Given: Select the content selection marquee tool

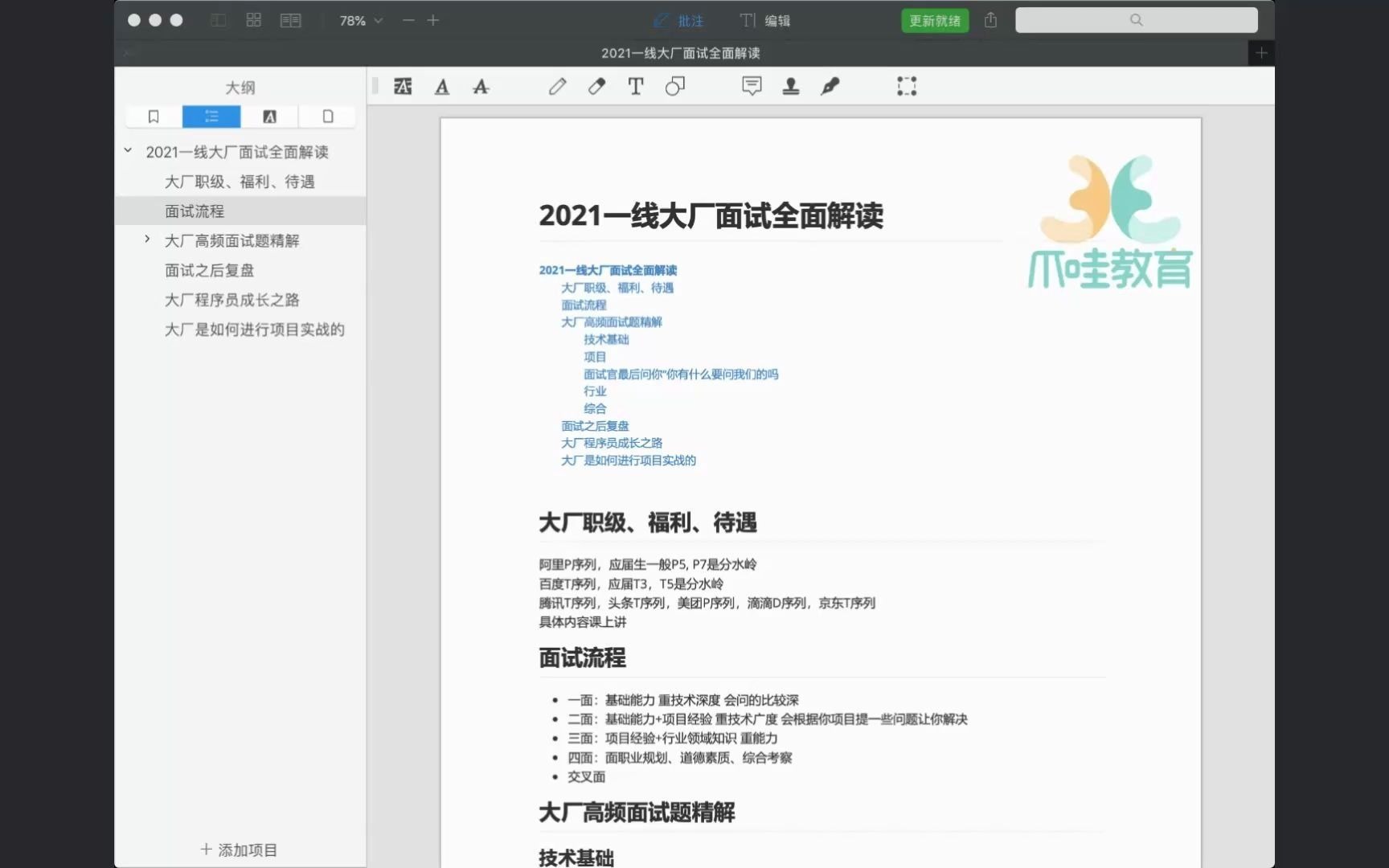Looking at the screenshot, I should coord(907,86).
